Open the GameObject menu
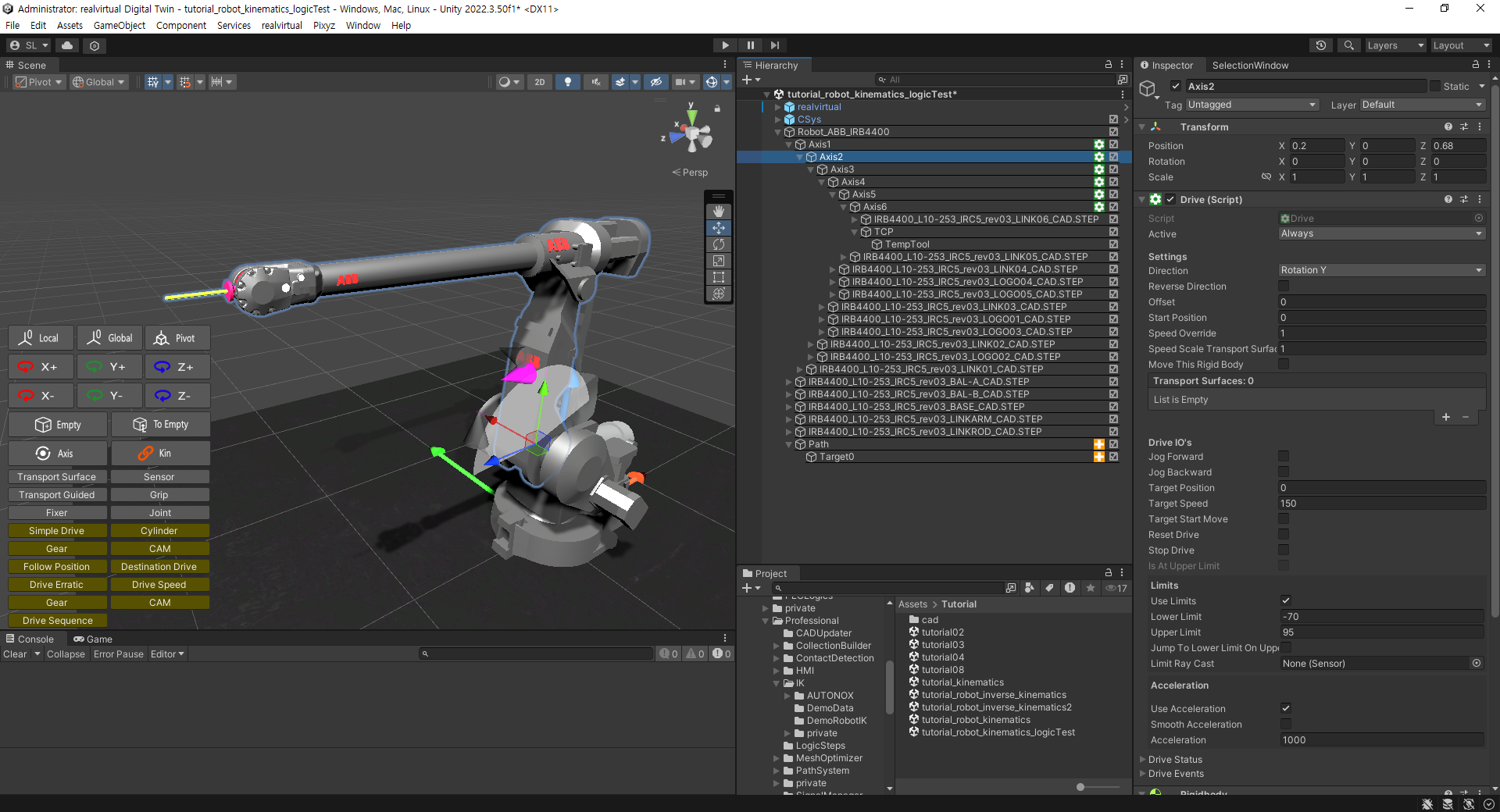 (120, 26)
